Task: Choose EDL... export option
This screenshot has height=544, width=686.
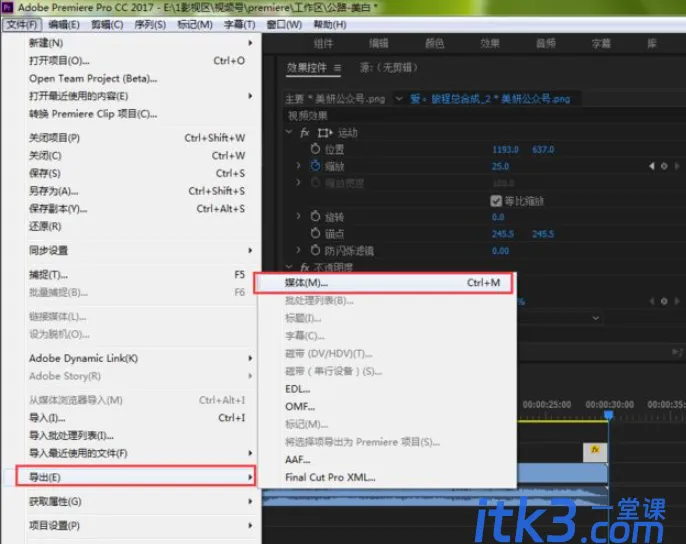Action: tap(387, 389)
